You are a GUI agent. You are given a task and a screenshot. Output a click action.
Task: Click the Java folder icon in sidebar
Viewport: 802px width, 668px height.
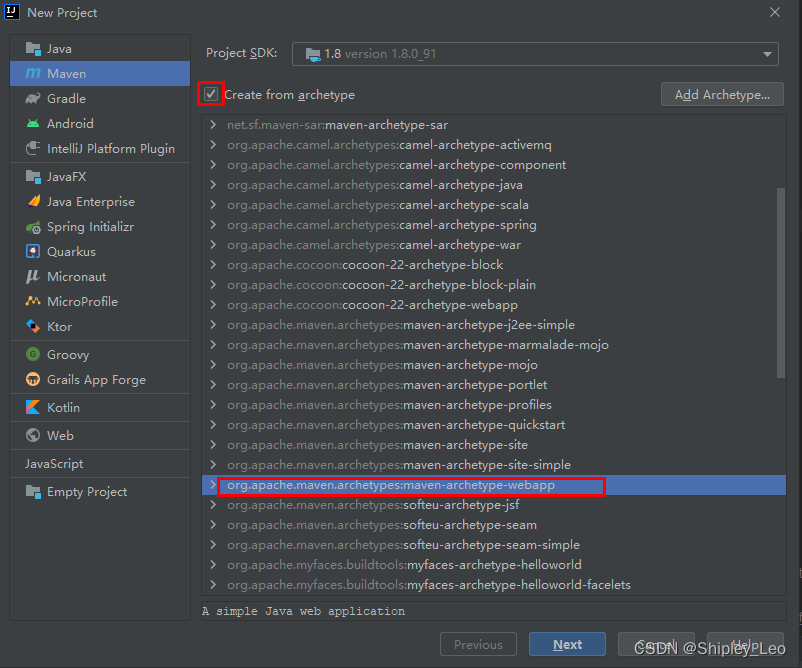pyautogui.click(x=33, y=49)
